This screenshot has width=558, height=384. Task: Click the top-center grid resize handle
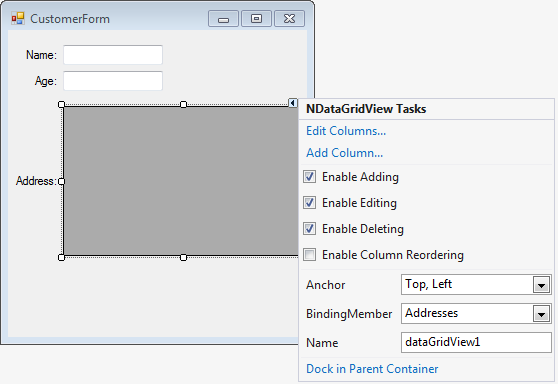click(183, 104)
